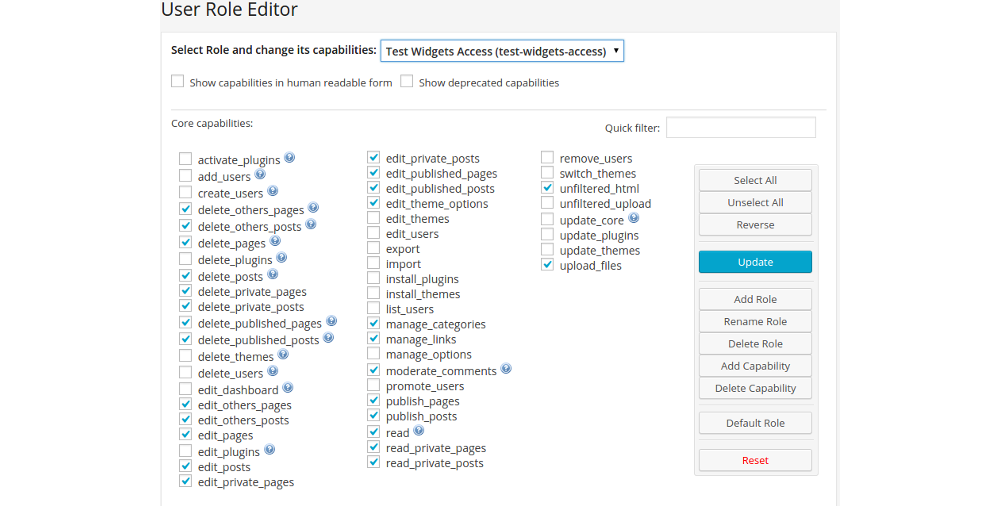Click help icon beside moderate_comments
The width and height of the screenshot is (1000, 506).
(x=506, y=369)
